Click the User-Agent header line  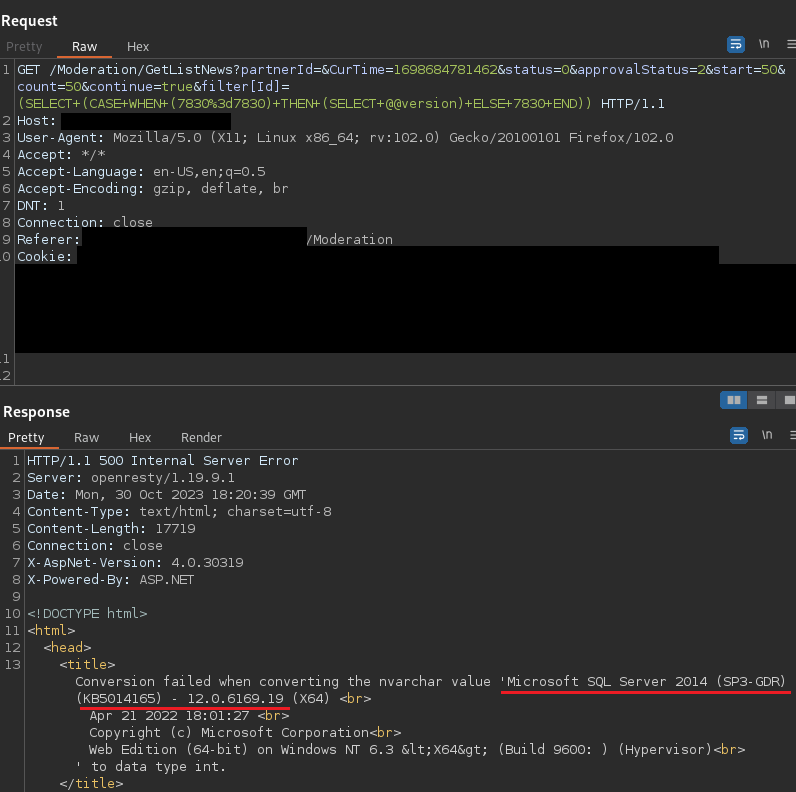(x=345, y=138)
